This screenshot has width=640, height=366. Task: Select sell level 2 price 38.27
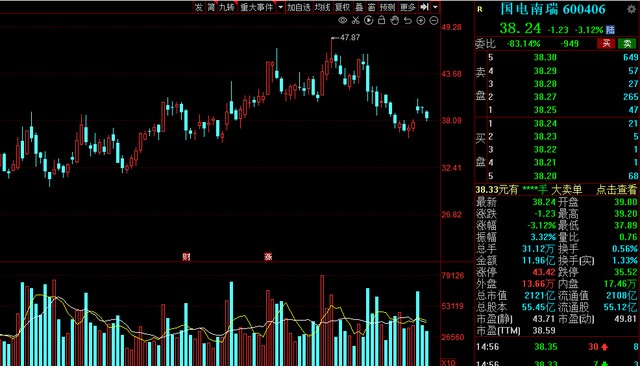tap(545, 97)
